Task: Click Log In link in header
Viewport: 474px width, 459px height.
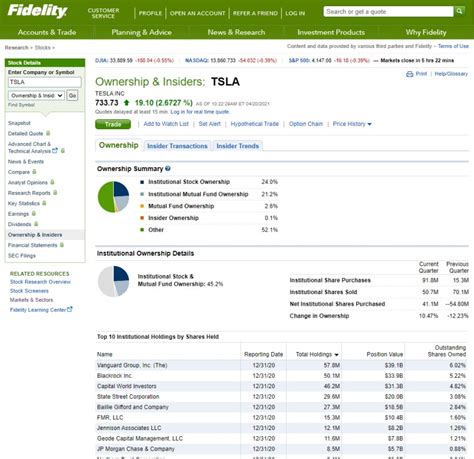Action: [x=295, y=13]
